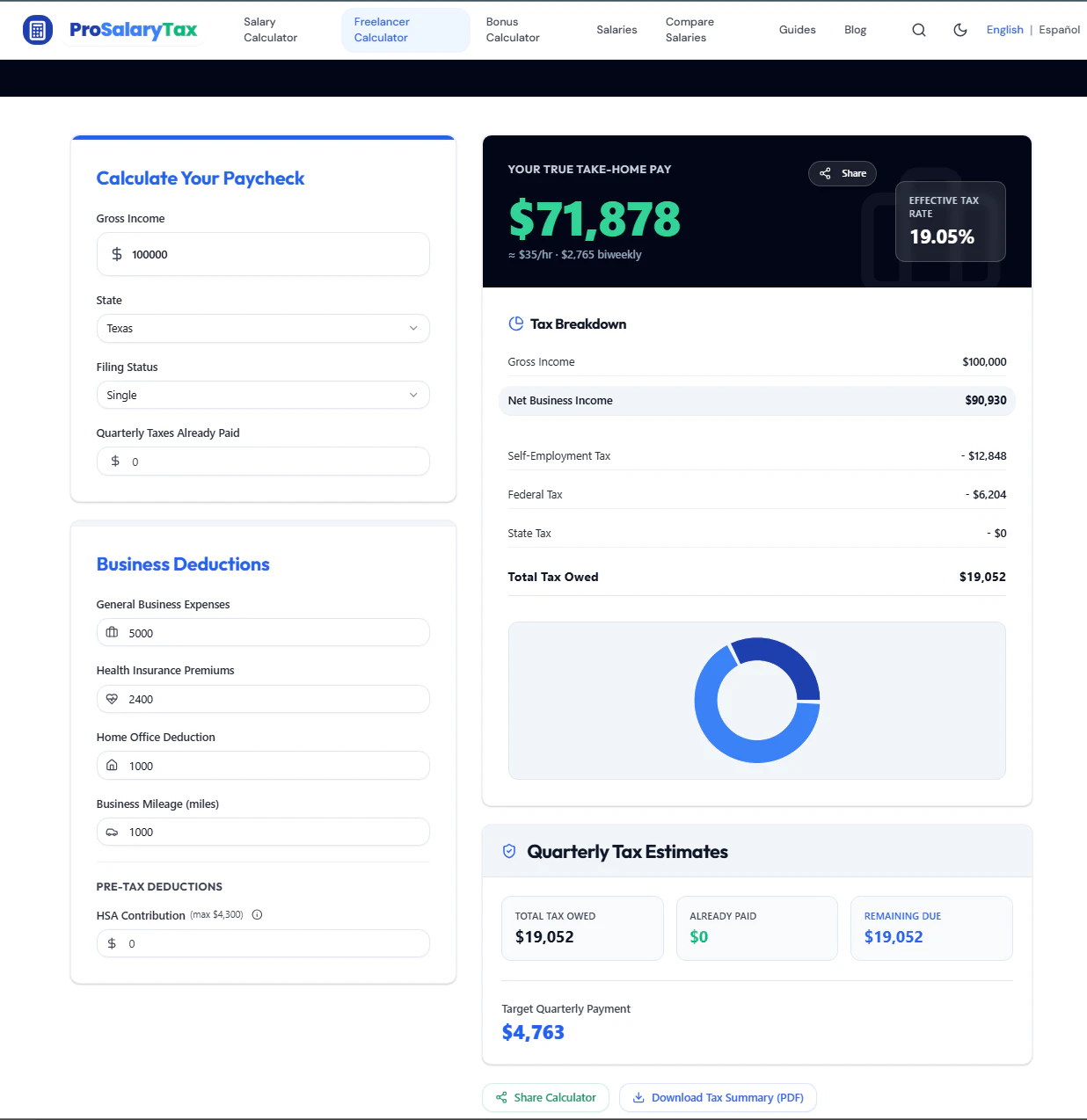Click the HSA Contribution input field
This screenshot has height=1120, width=1087.
click(x=263, y=943)
